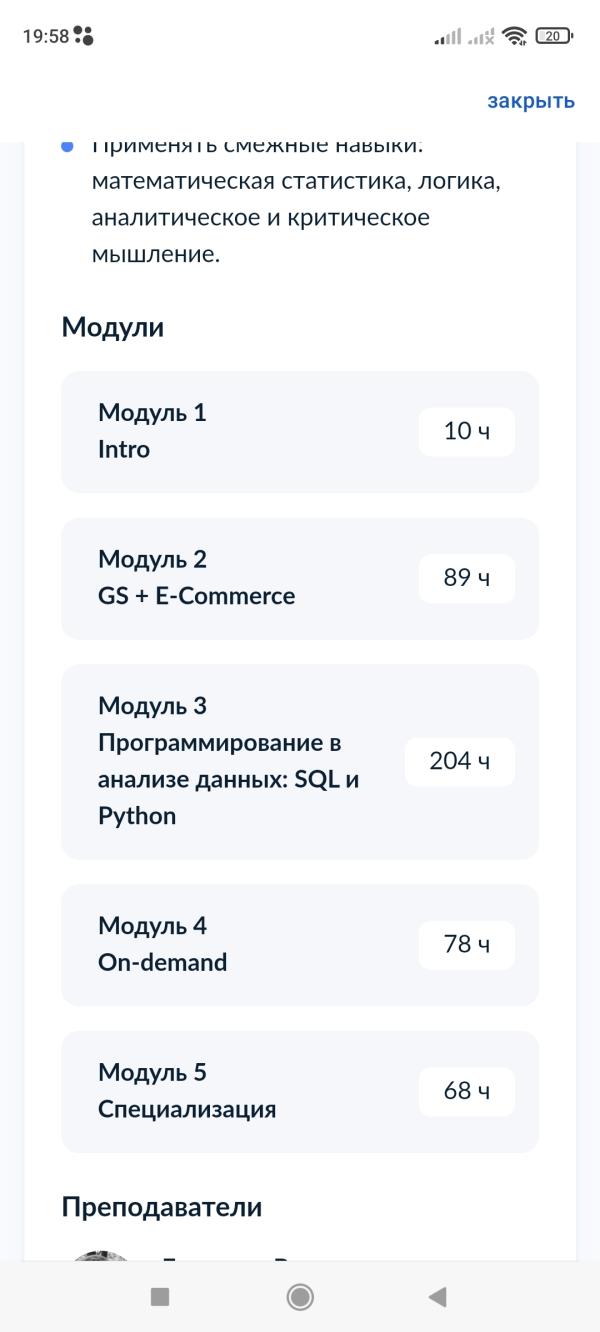
Task: Tap the Wi-Fi status icon
Action: pyautogui.click(x=515, y=37)
